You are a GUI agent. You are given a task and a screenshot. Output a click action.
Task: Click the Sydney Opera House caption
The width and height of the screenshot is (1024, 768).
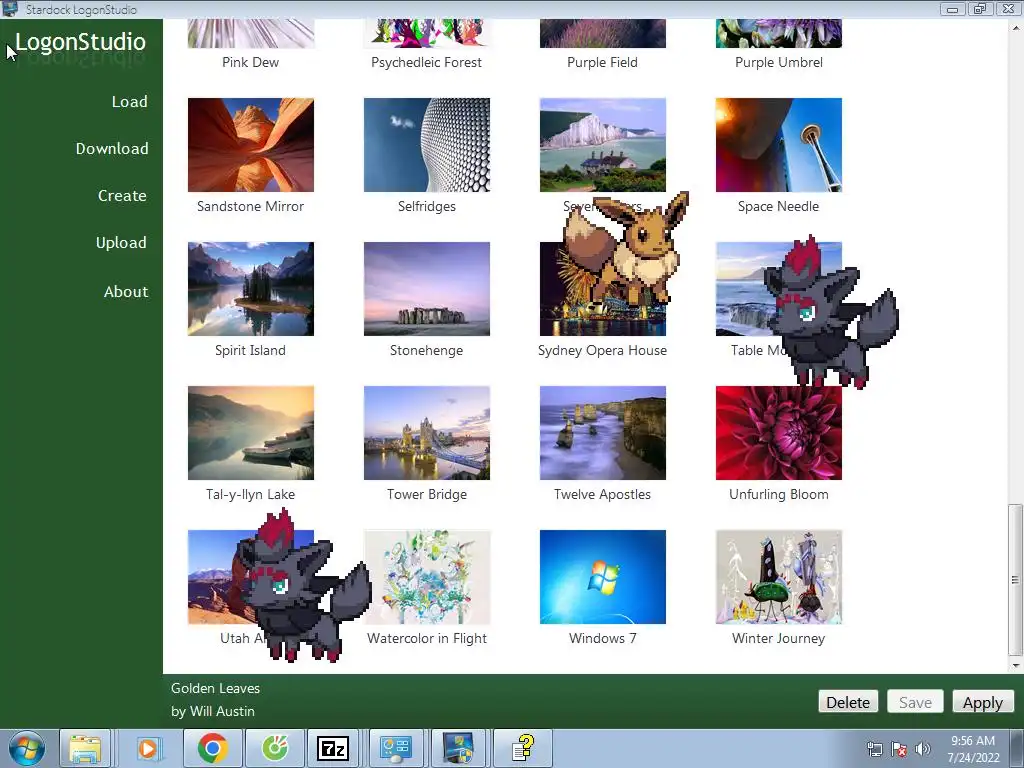[602, 351]
